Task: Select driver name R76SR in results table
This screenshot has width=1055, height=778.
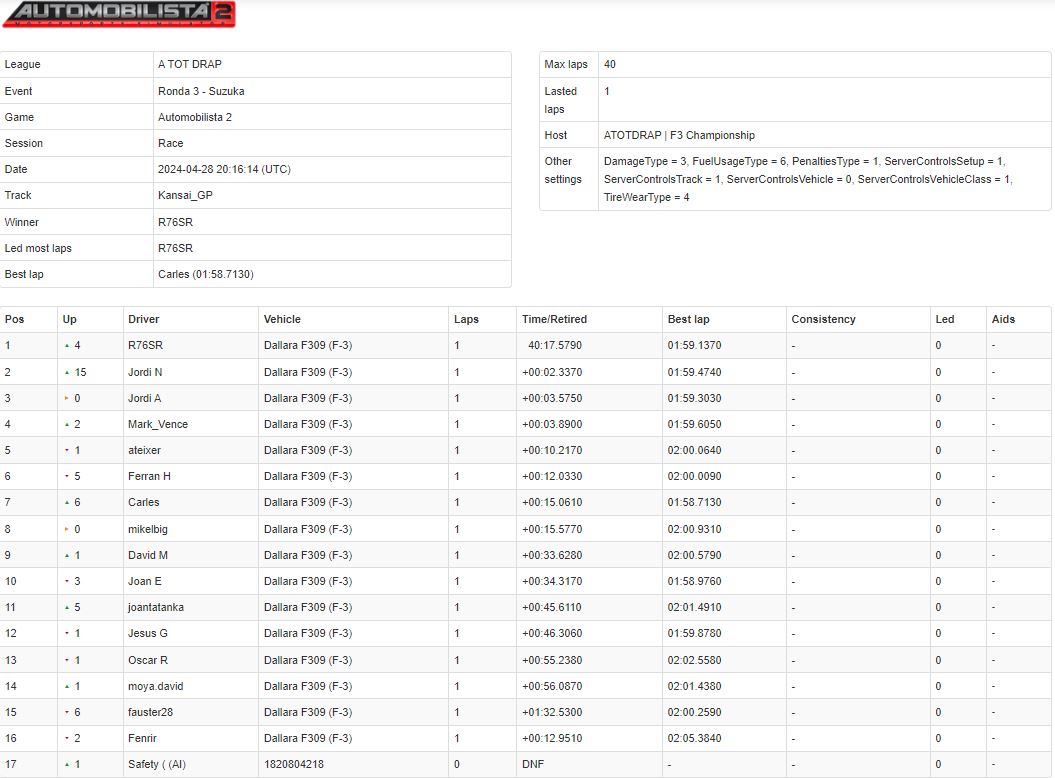Action: [x=145, y=345]
